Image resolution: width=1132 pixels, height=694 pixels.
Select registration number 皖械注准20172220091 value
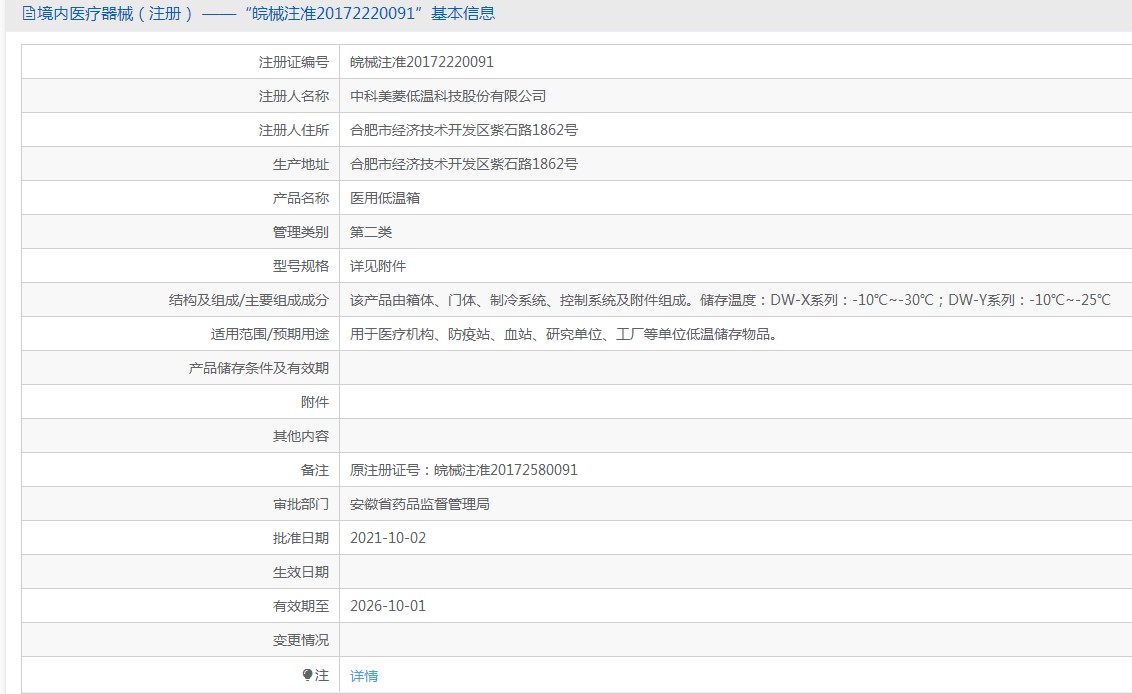click(422, 62)
